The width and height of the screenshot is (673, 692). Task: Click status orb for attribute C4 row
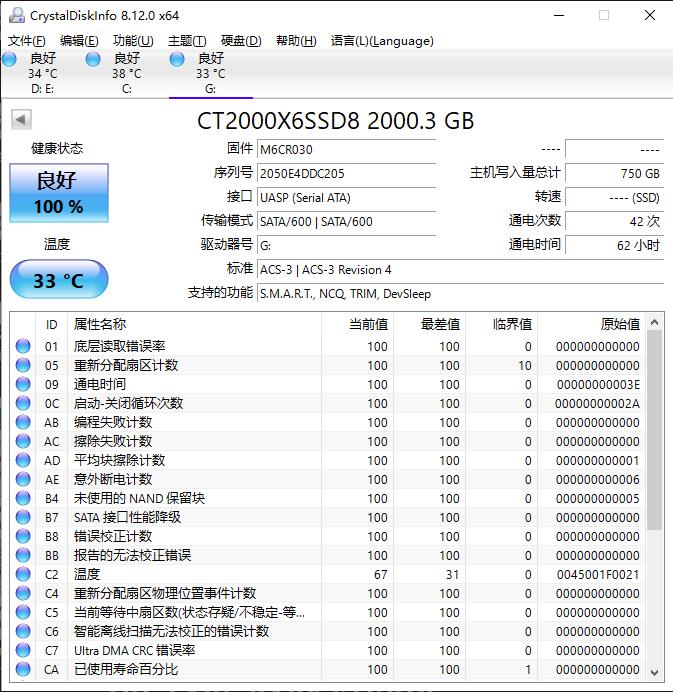(x=23, y=593)
